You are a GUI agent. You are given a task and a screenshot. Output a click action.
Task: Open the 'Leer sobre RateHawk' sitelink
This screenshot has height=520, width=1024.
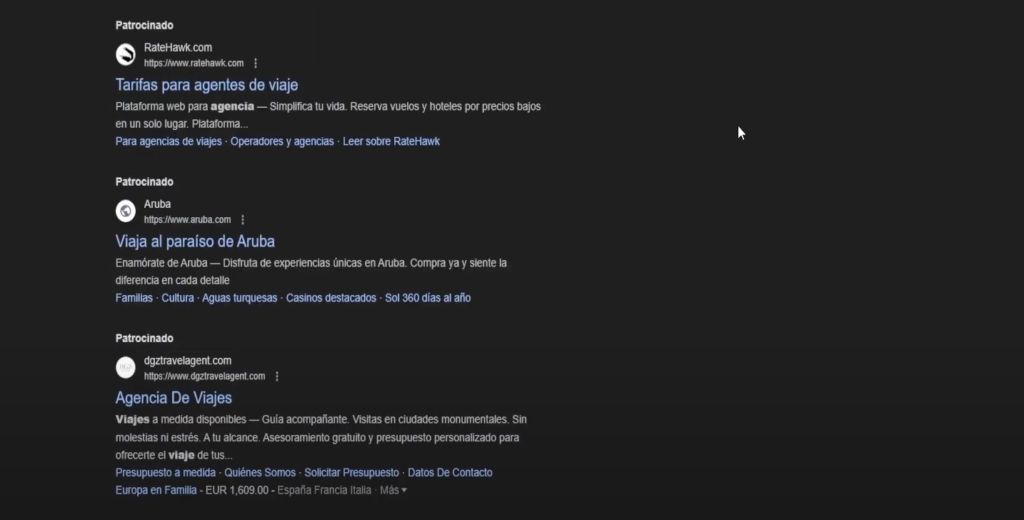[x=391, y=141]
